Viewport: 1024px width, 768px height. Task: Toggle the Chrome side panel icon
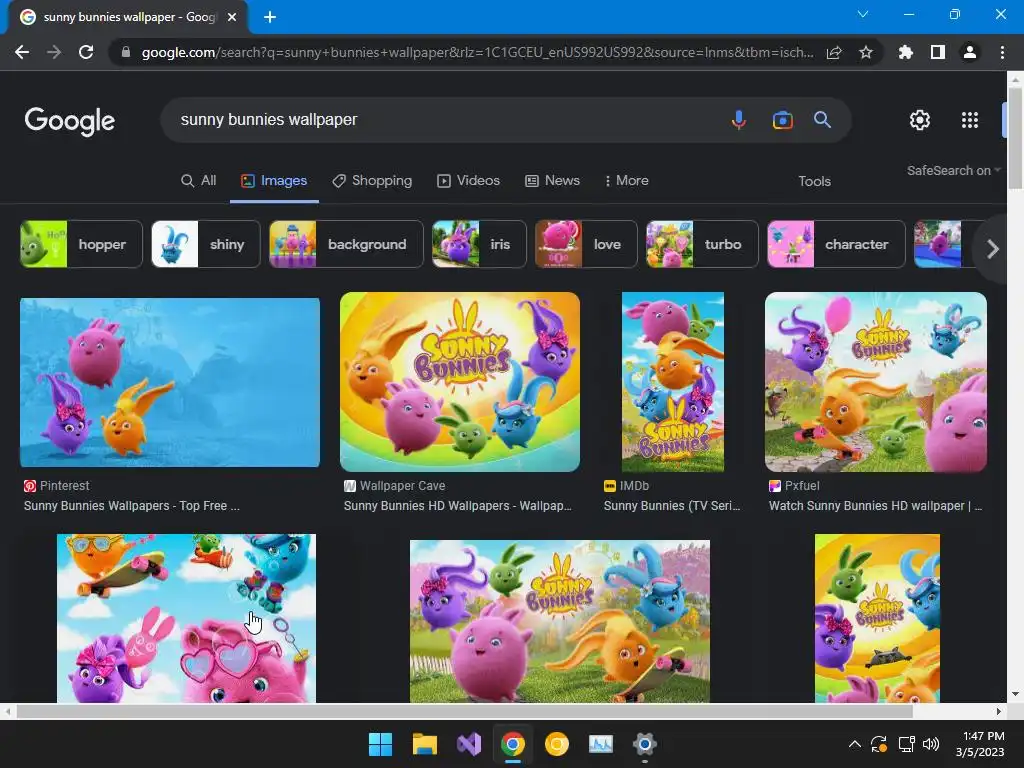[x=938, y=52]
